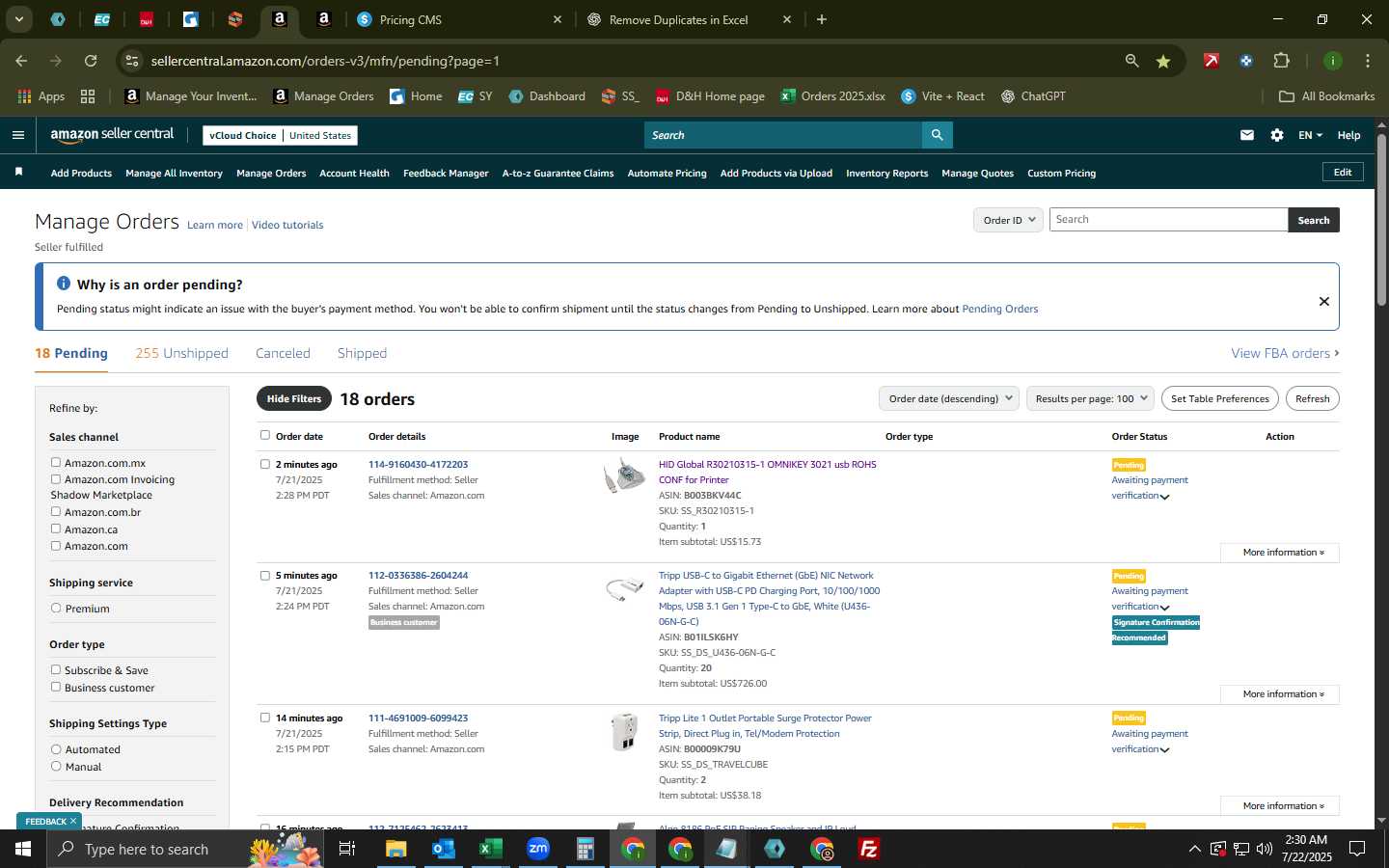Open the Chrome extensions puzzle icon
This screenshot has width=1389, height=868.
point(1281,61)
